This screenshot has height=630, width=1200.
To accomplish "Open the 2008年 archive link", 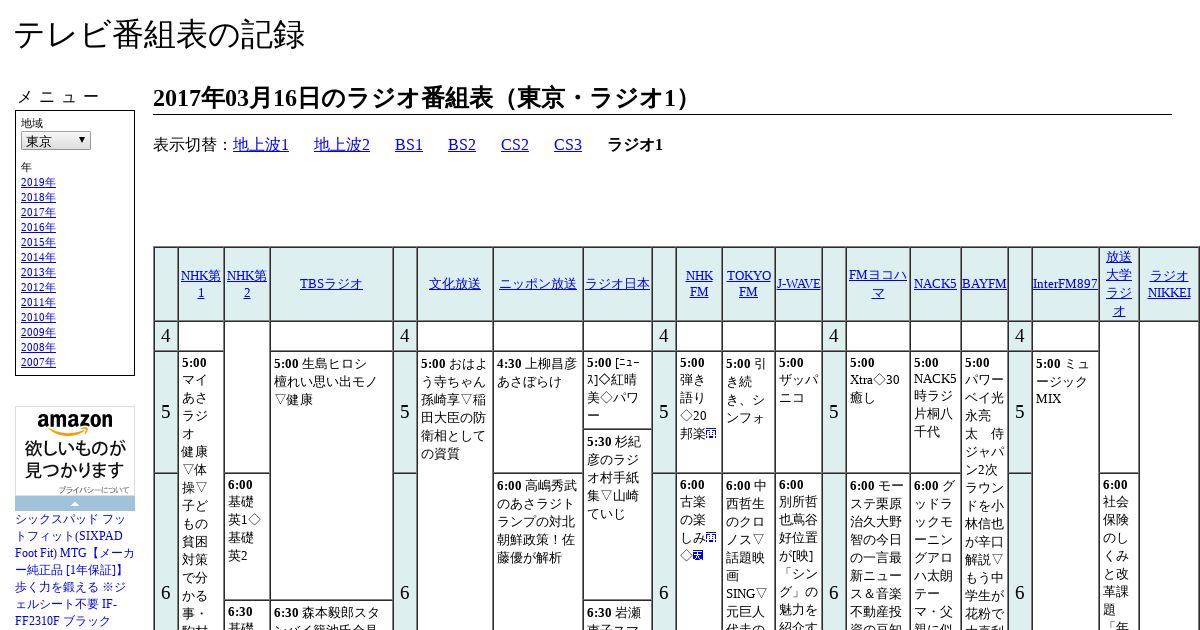I will click(x=38, y=347).
